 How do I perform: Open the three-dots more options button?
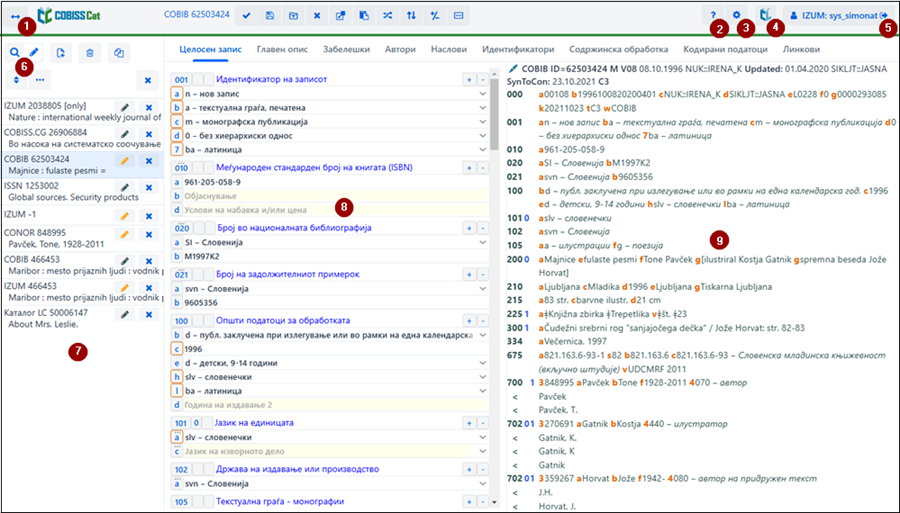point(40,80)
